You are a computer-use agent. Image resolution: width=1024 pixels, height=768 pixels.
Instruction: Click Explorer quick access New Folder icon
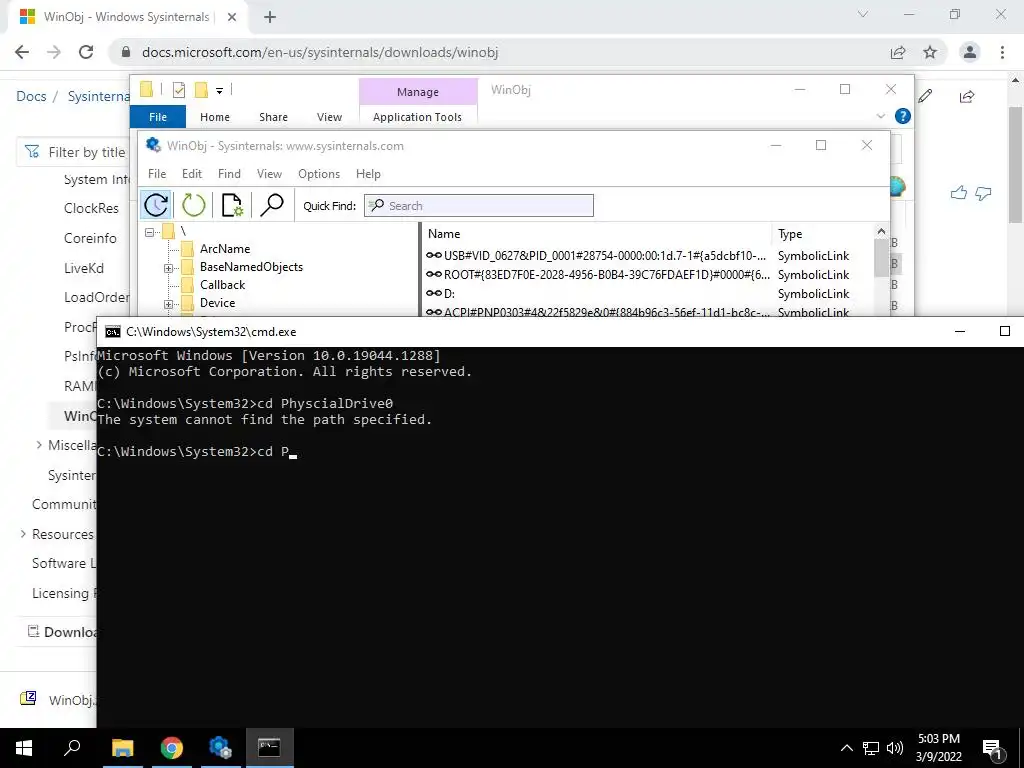click(x=202, y=90)
